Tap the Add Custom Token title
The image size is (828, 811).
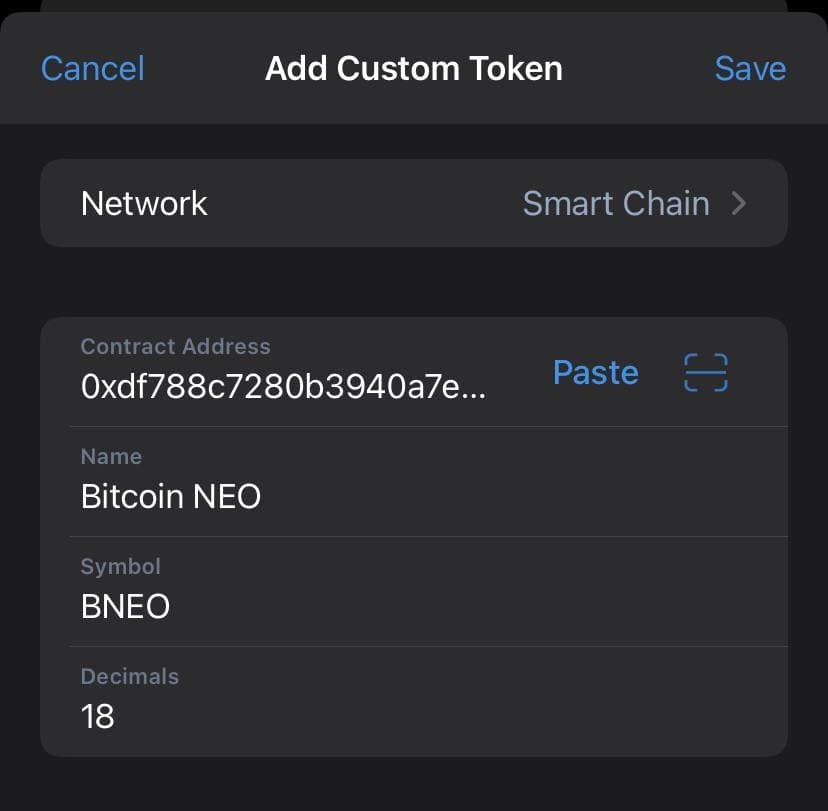click(x=413, y=69)
